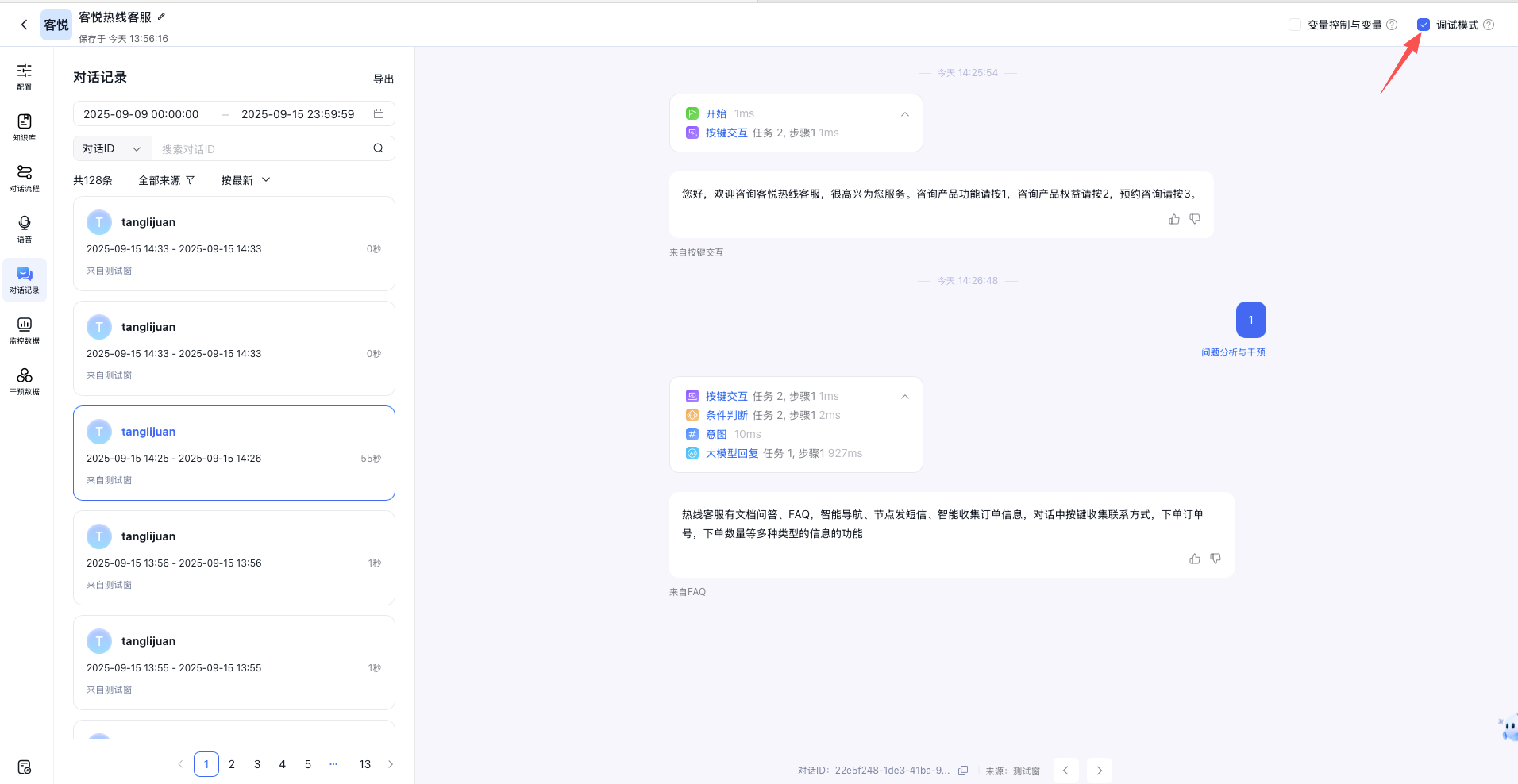Collapse the 开始 execution trace panel
The height and width of the screenshot is (784, 1518).
(x=904, y=113)
